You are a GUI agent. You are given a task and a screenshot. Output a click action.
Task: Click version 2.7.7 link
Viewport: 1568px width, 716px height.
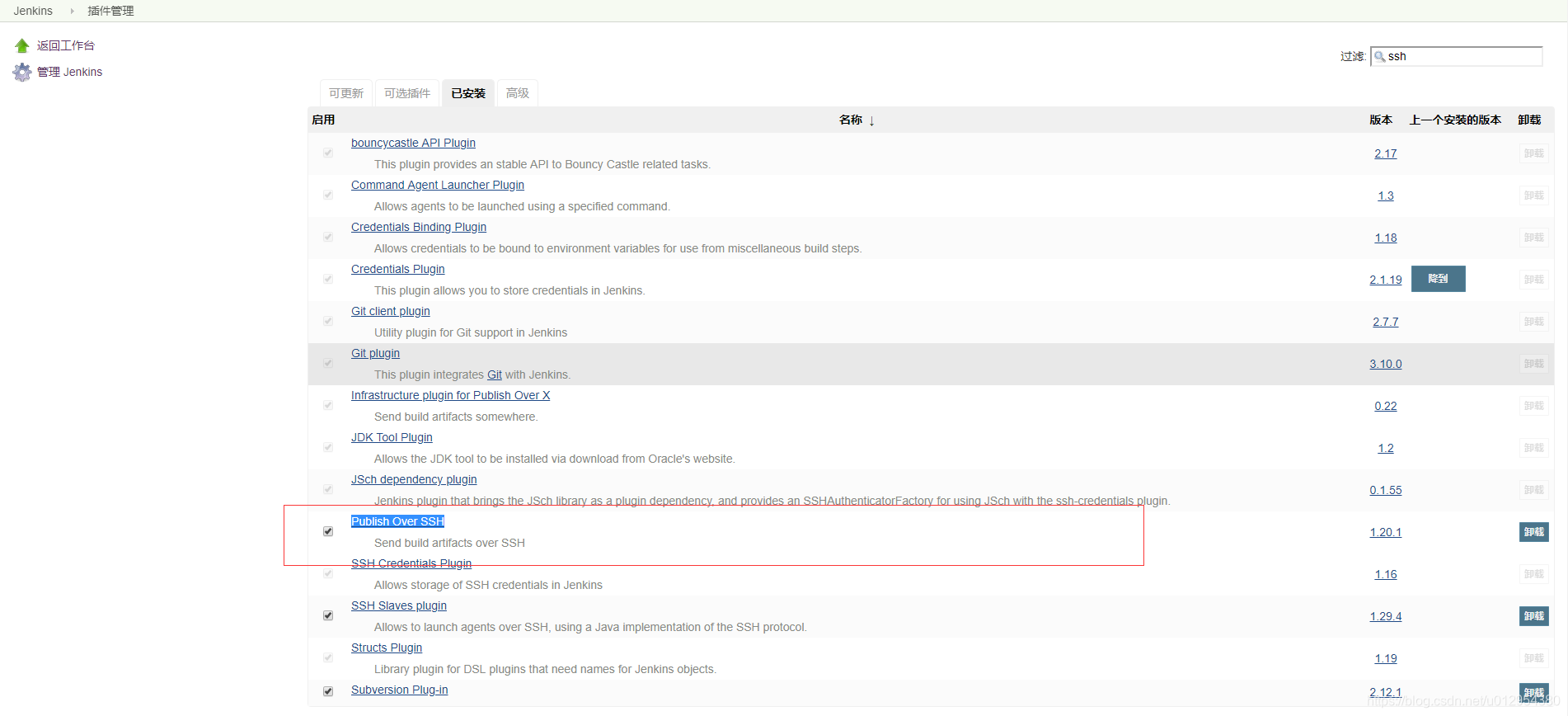1386,322
